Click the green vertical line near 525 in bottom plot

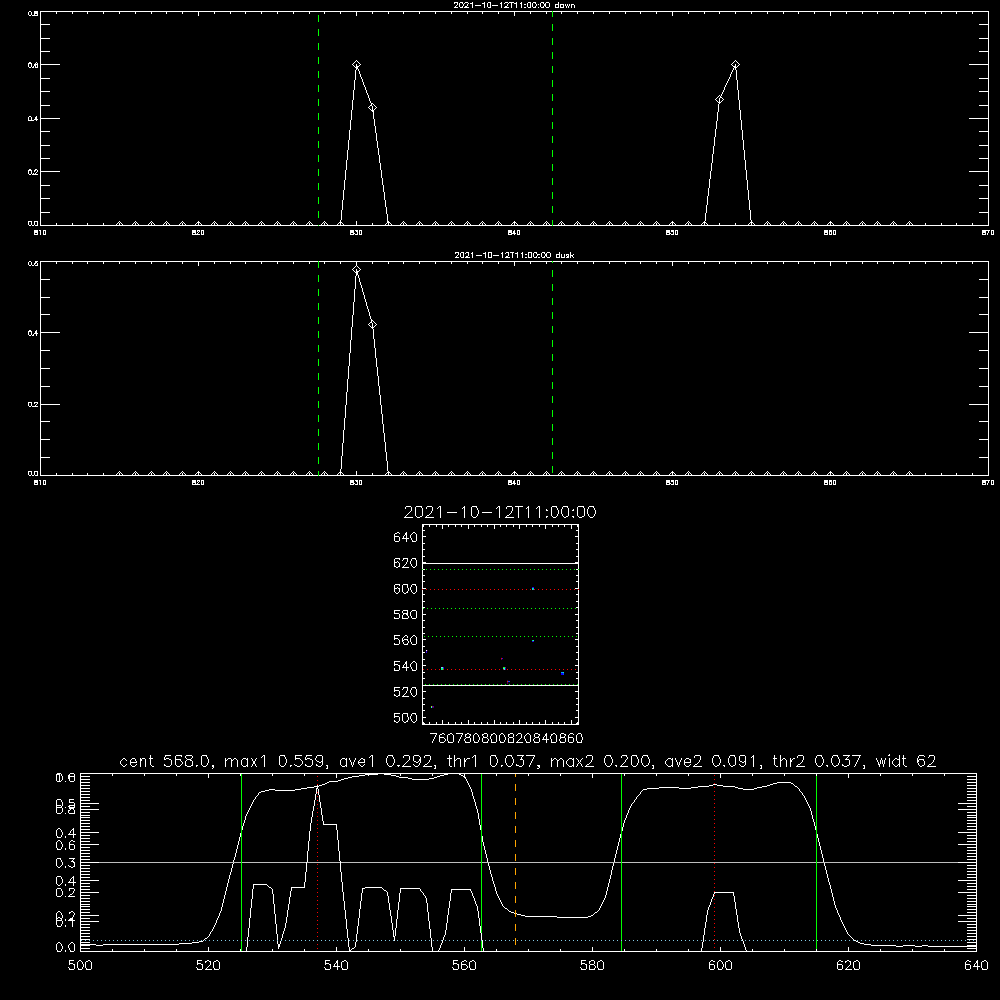[241, 861]
